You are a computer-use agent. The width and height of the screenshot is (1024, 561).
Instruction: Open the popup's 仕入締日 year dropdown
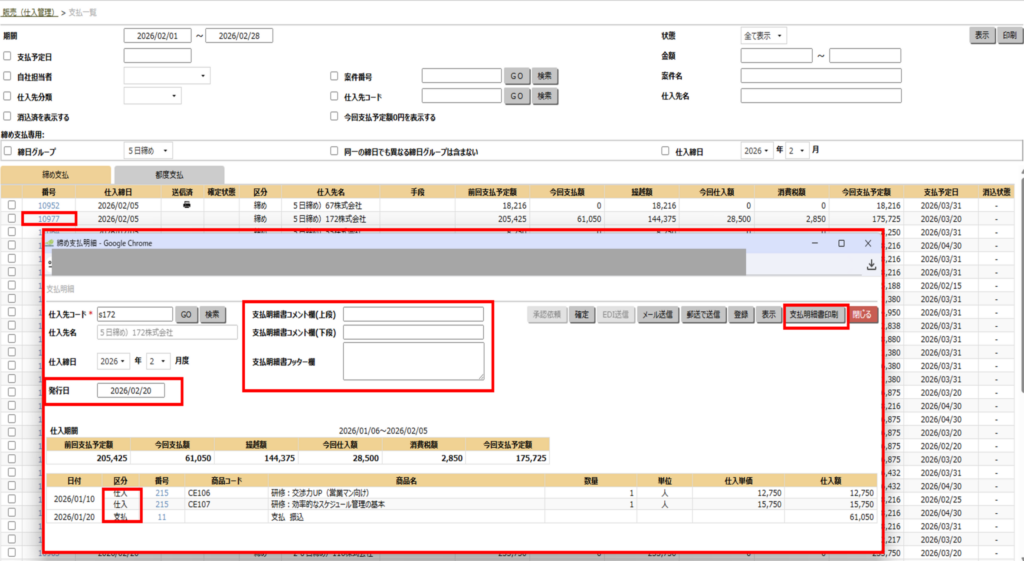(112, 361)
